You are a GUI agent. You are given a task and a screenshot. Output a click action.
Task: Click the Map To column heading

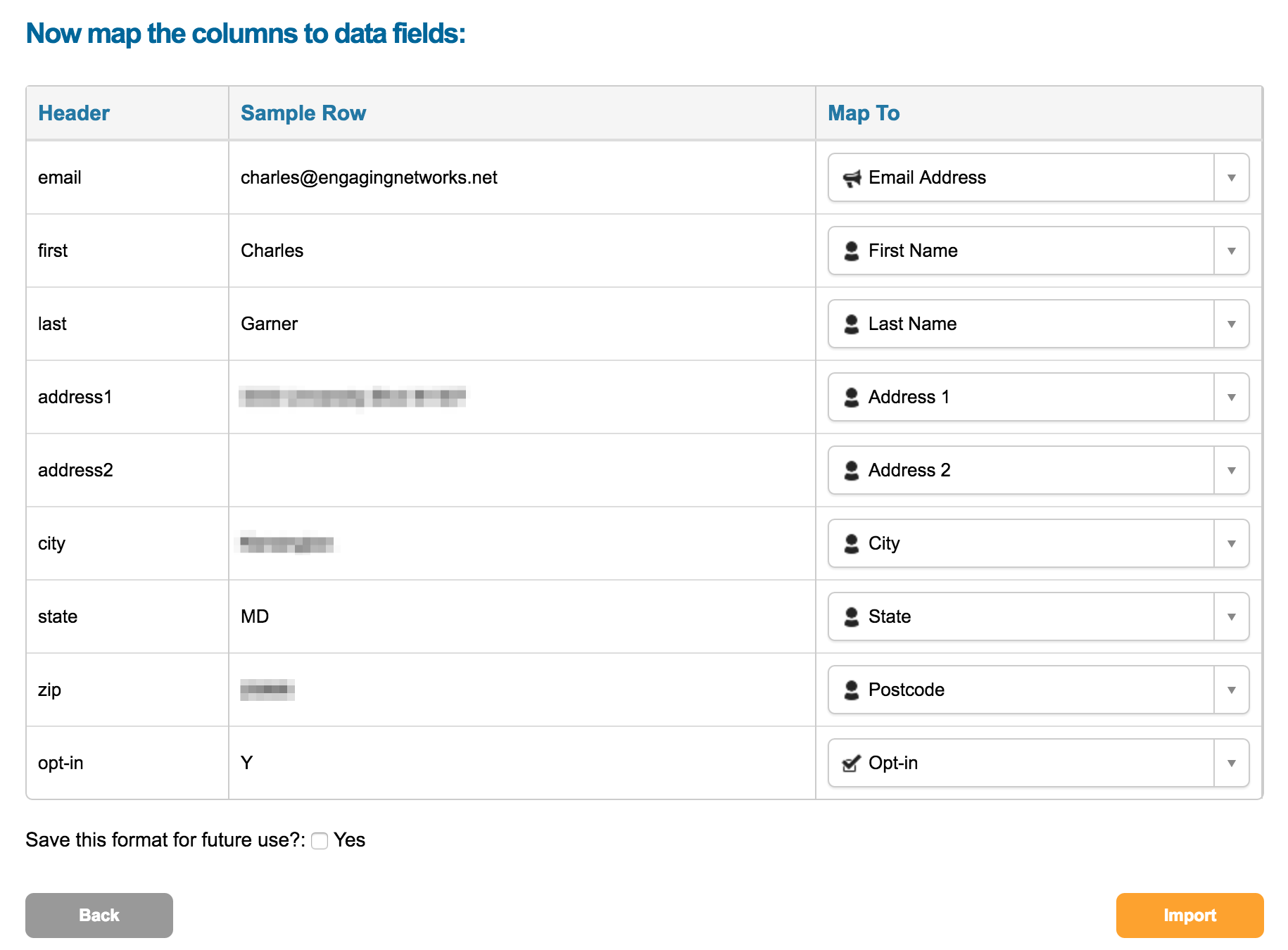[863, 113]
